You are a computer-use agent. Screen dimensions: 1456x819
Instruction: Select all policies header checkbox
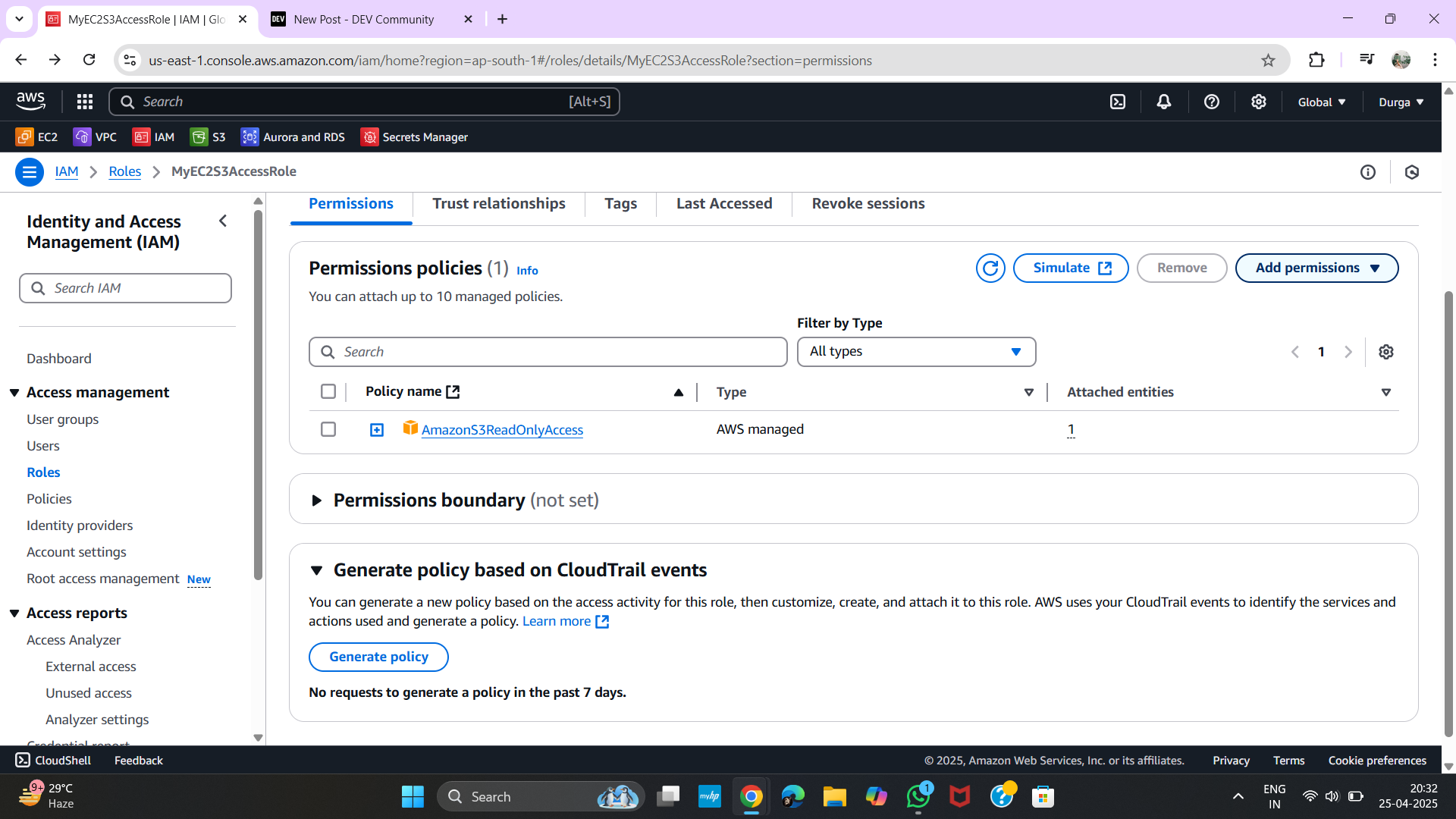coord(328,391)
